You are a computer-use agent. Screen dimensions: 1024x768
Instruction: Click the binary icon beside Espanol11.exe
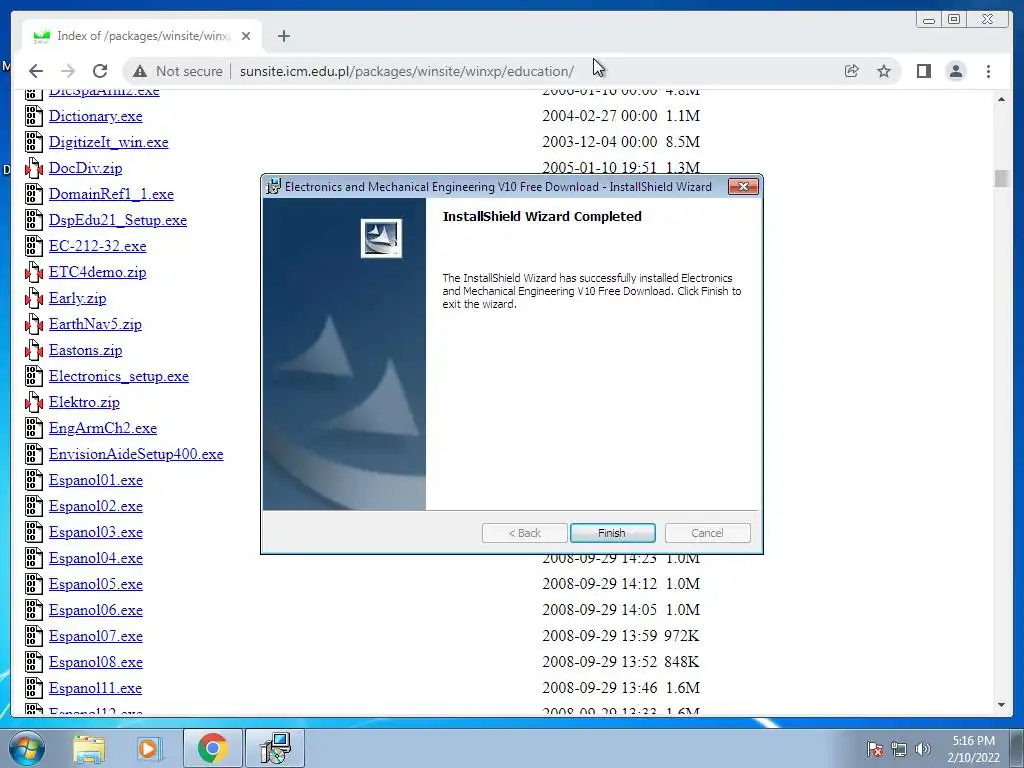click(x=34, y=688)
